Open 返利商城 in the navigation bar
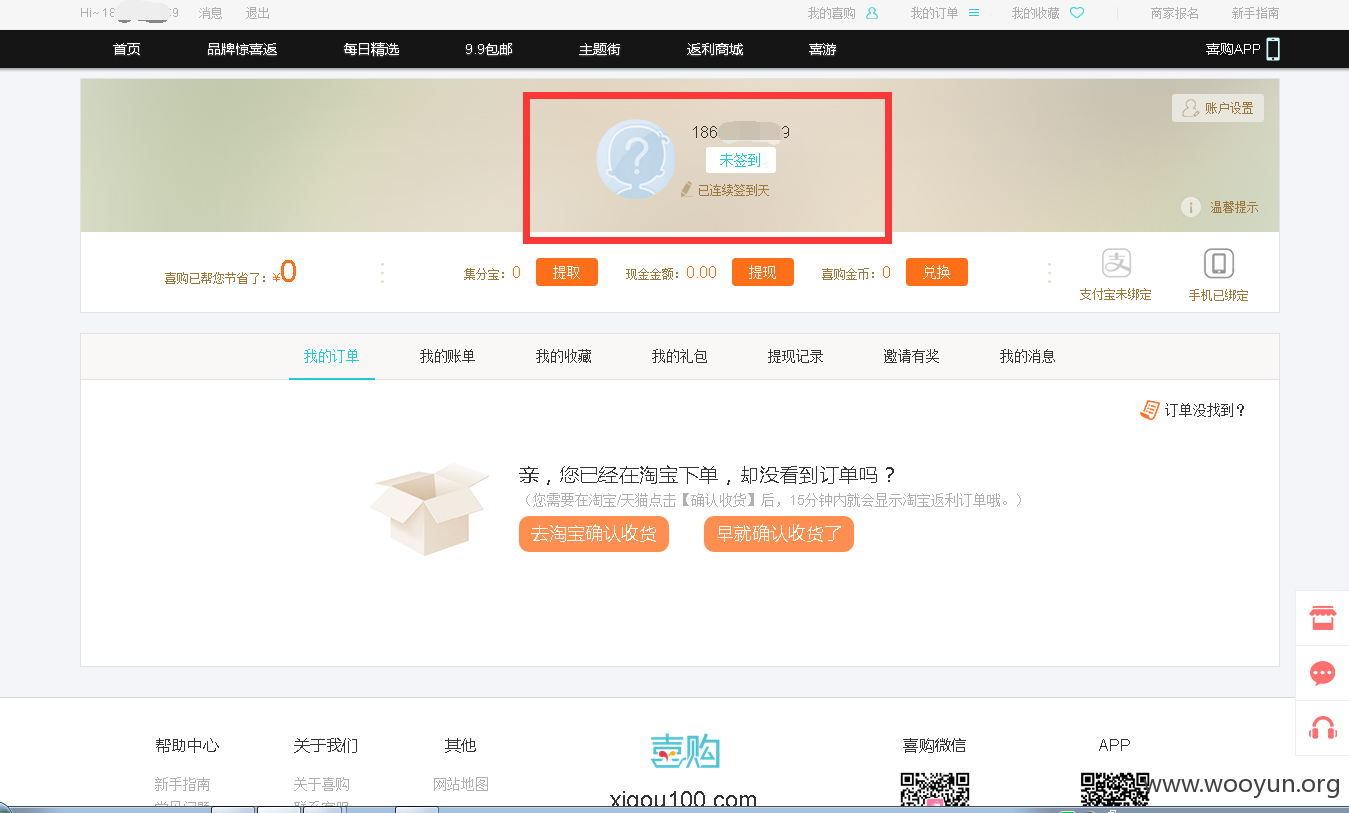This screenshot has width=1349, height=813. 715,49
